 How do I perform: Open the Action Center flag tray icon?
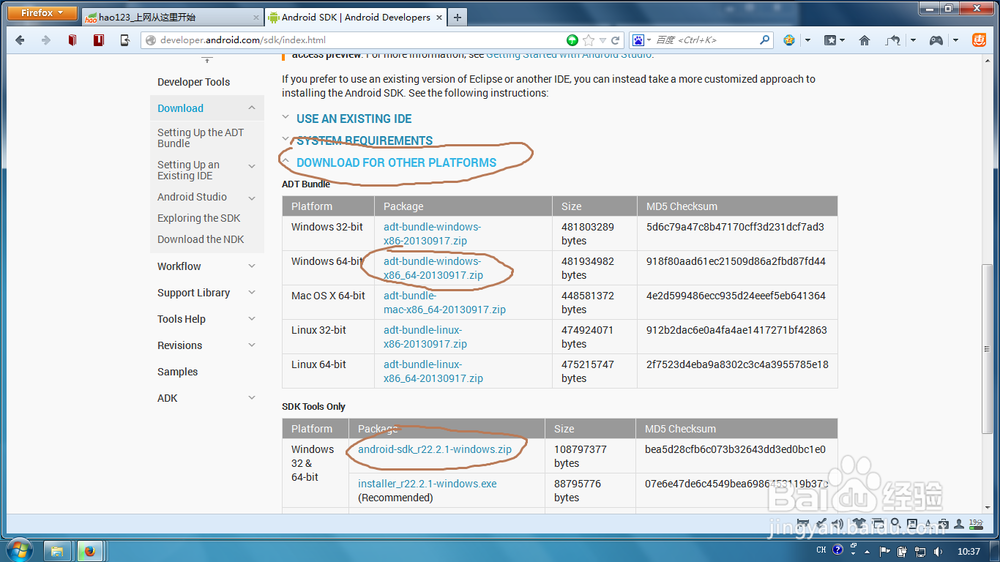pyautogui.click(x=884, y=551)
